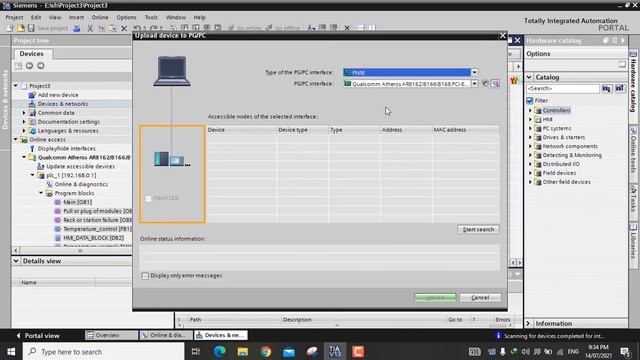Expand the Controllers catalog folder
This screenshot has height=360, width=640.
pos(530,111)
